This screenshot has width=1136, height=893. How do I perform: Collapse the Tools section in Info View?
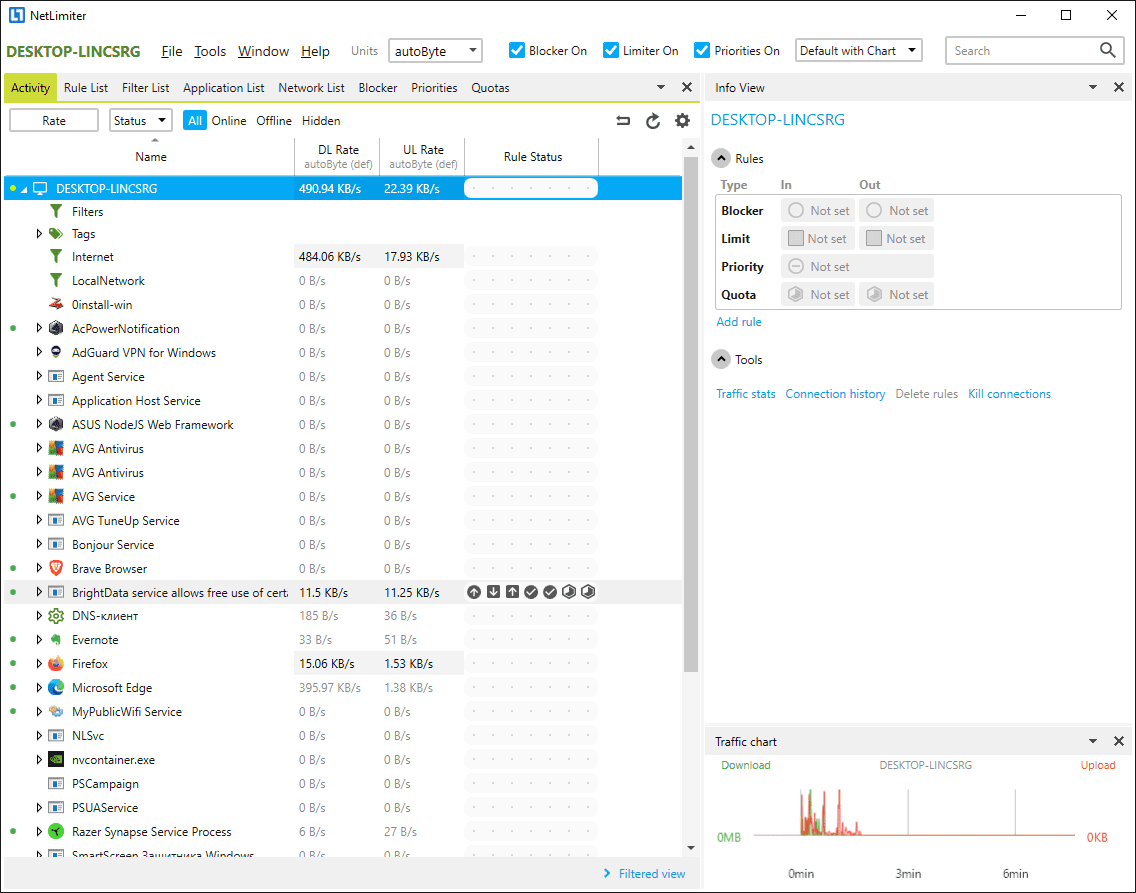721,359
